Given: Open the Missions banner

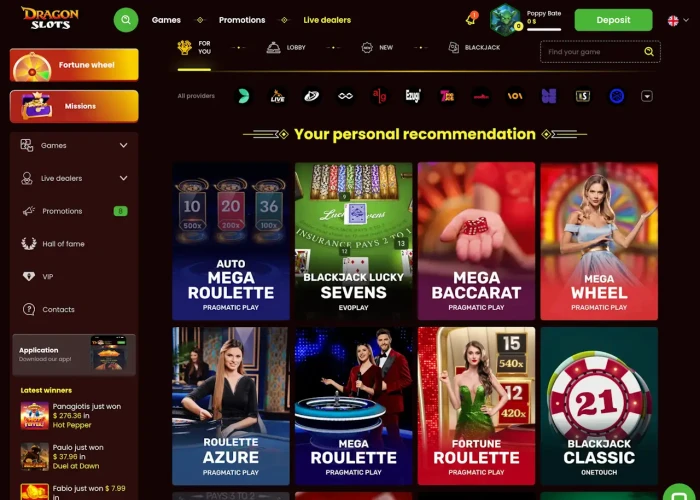Looking at the screenshot, I should (74, 106).
